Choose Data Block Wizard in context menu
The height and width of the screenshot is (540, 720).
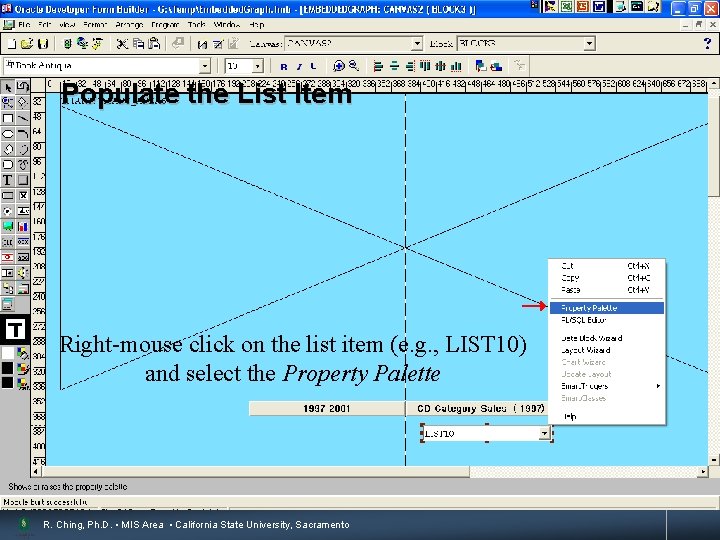(607, 338)
